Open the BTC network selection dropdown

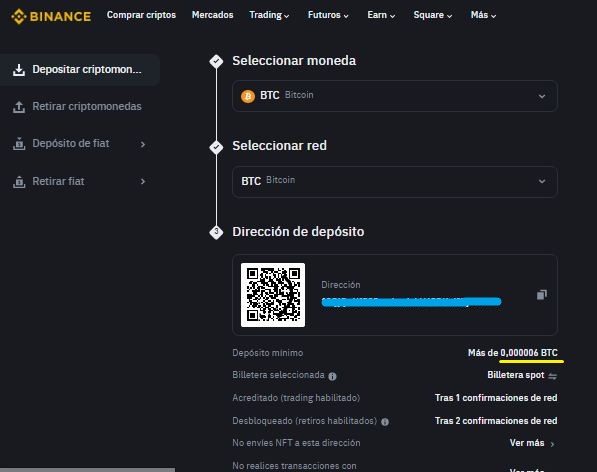click(x=395, y=182)
